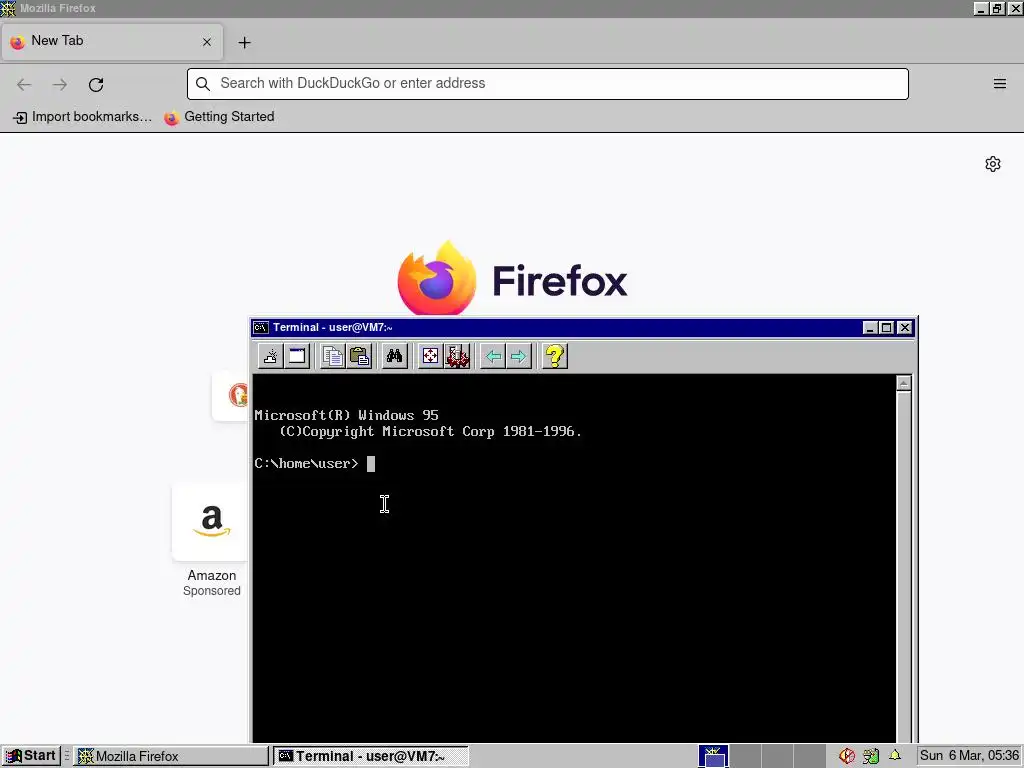Click the Firefox window title bar icon
The width and height of the screenshot is (1024, 768).
point(8,8)
